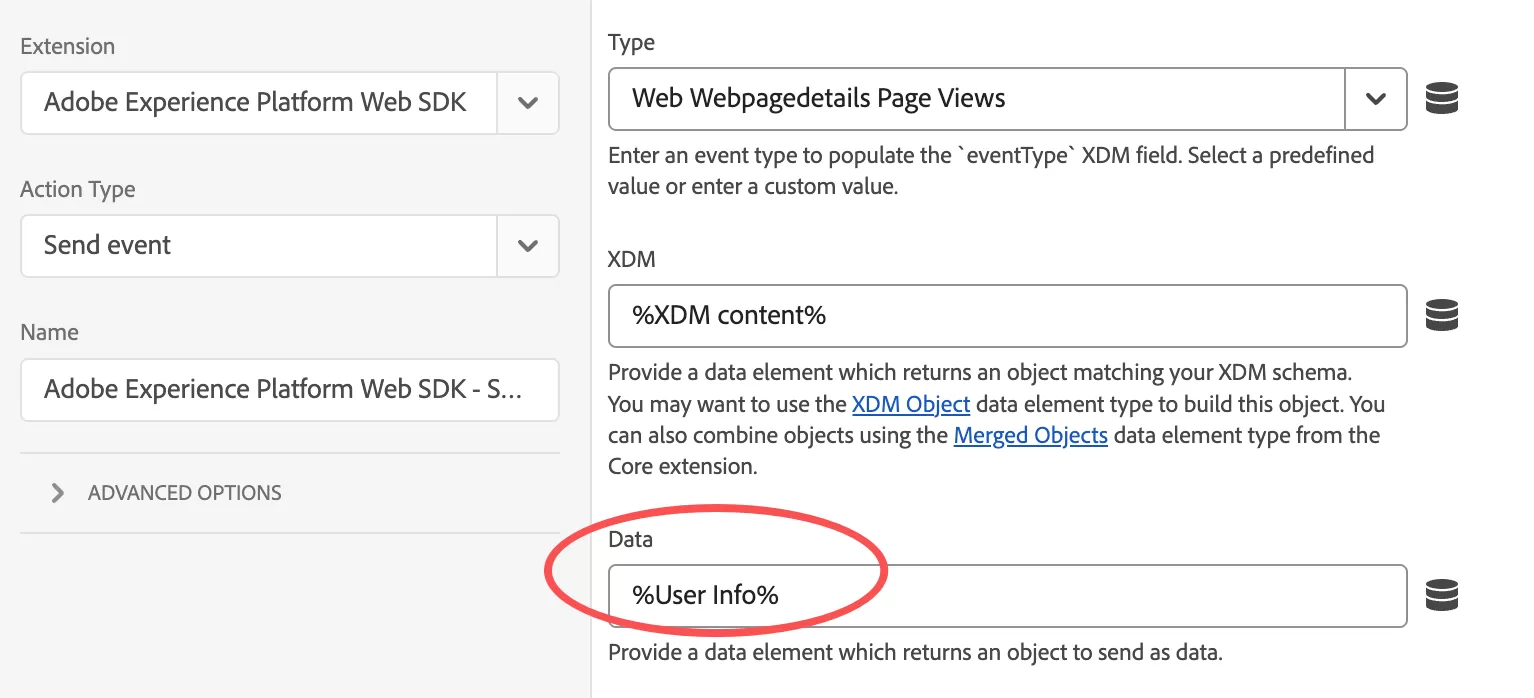
Task: Click the Type label
Action: (632, 42)
